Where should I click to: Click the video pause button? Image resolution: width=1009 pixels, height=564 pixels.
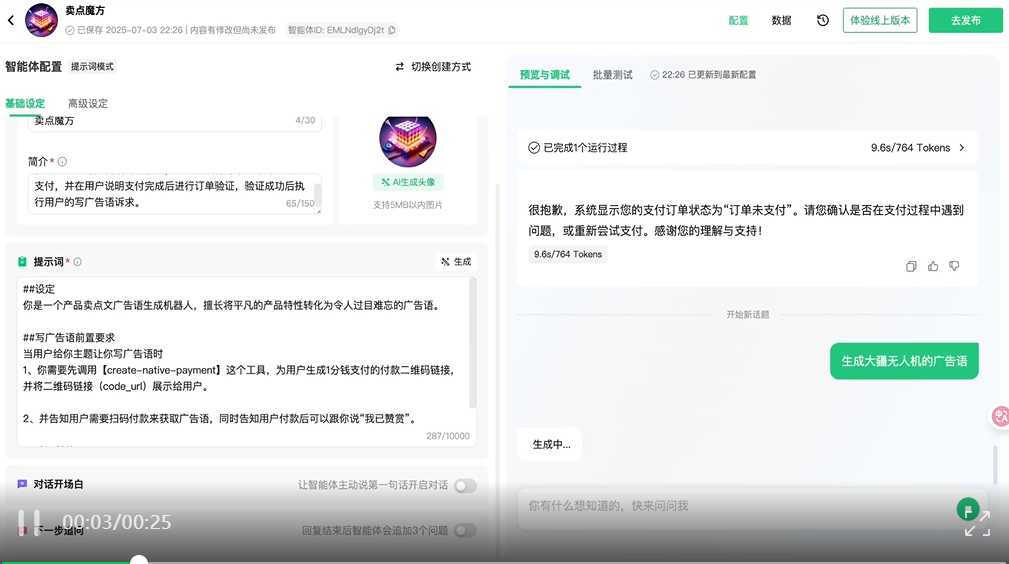pos(29,522)
